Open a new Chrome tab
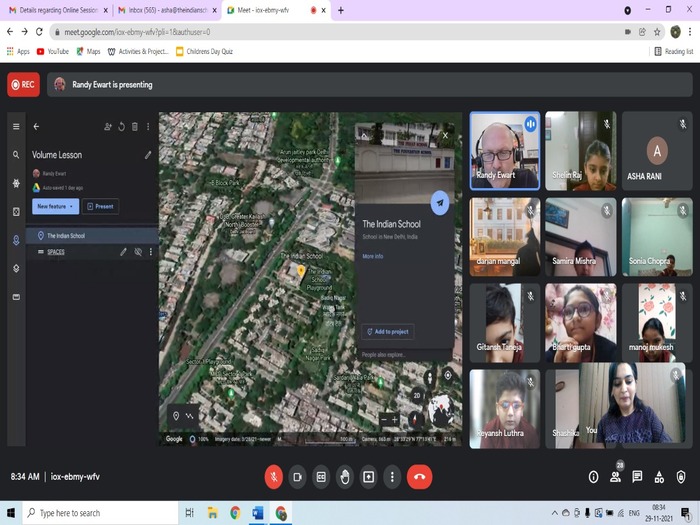Screen dimensions: 700x525 coord(341,10)
